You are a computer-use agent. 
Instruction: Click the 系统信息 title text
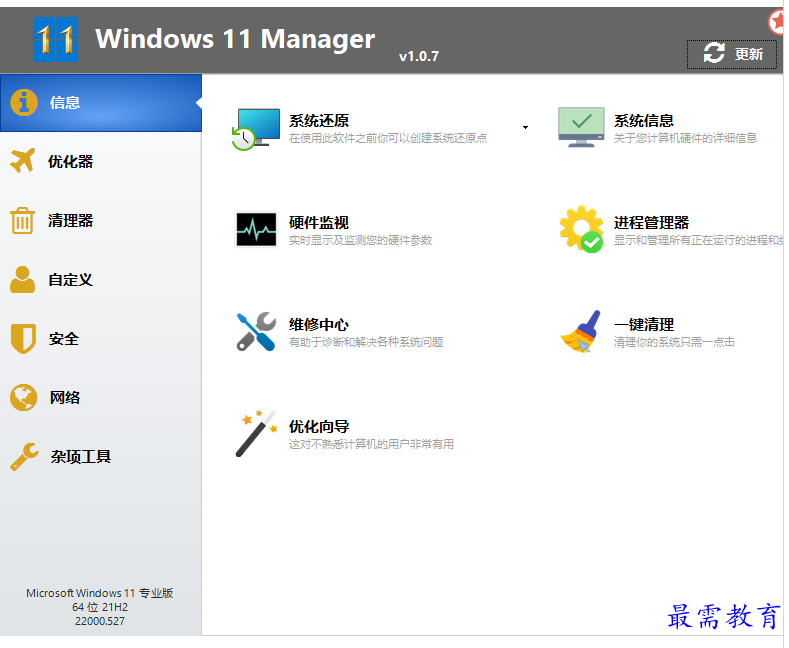(x=644, y=121)
